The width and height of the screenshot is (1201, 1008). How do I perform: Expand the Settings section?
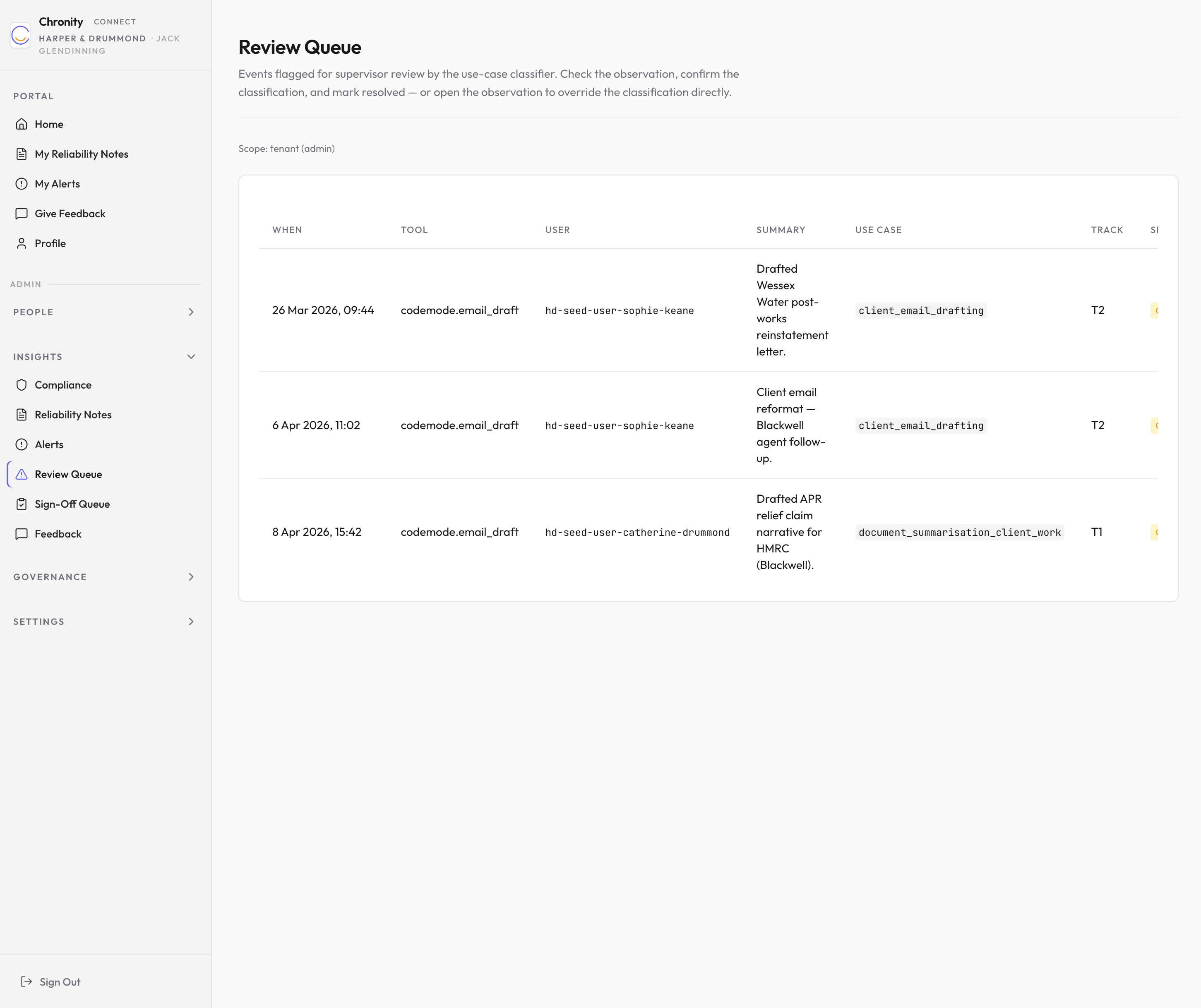(191, 622)
